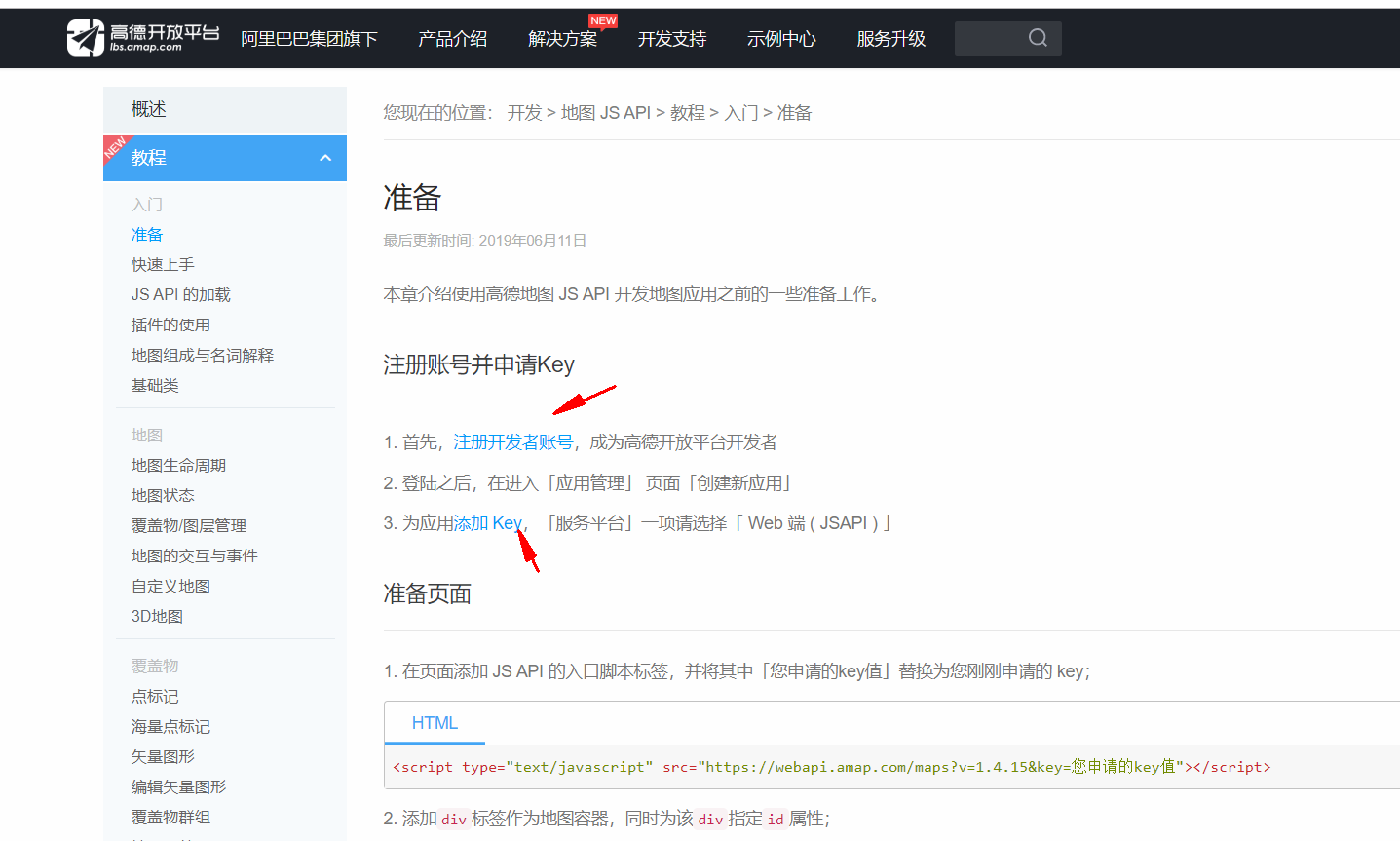
Task: Click the 添加 Key link
Action: [x=488, y=523]
